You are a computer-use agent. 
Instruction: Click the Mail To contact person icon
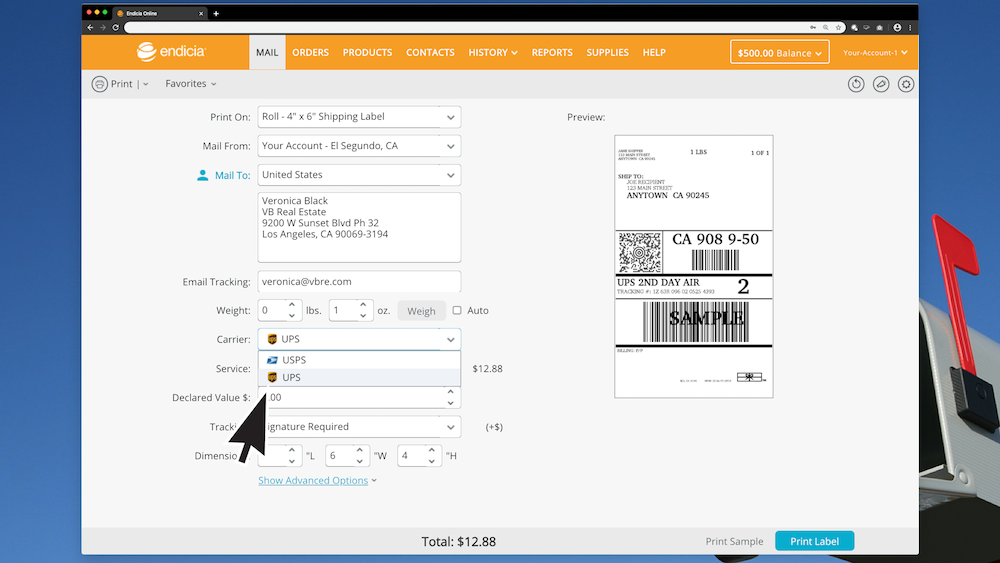(x=203, y=175)
